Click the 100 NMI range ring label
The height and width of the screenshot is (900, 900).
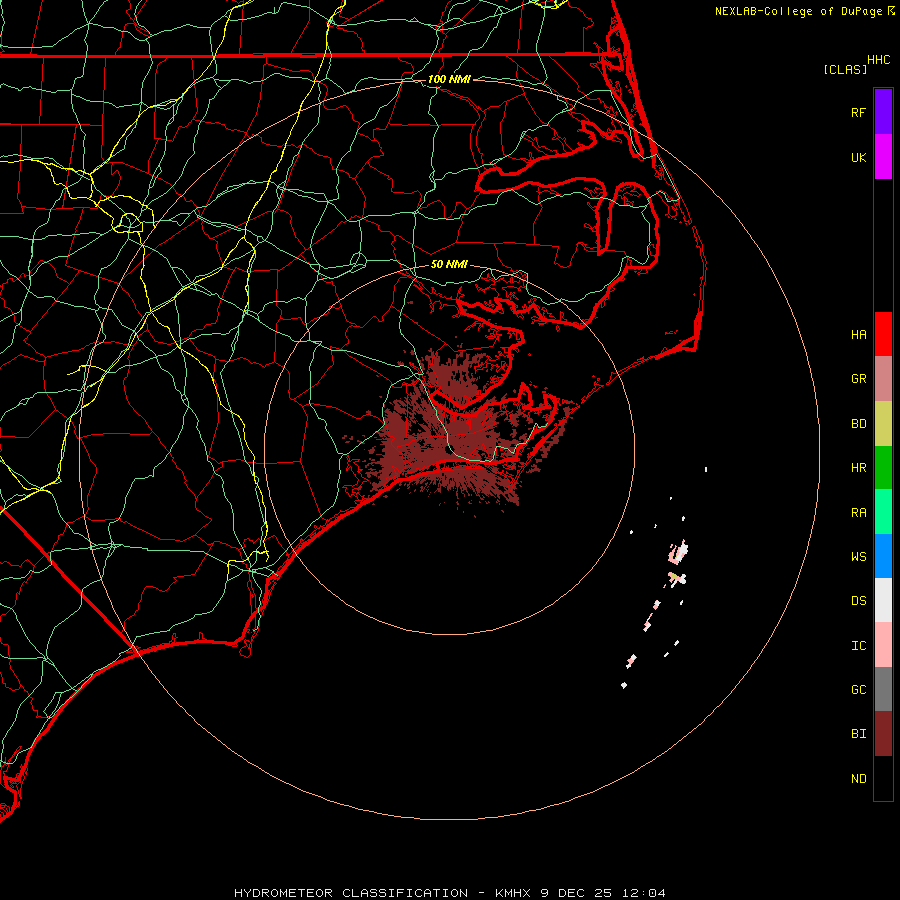[x=449, y=79]
